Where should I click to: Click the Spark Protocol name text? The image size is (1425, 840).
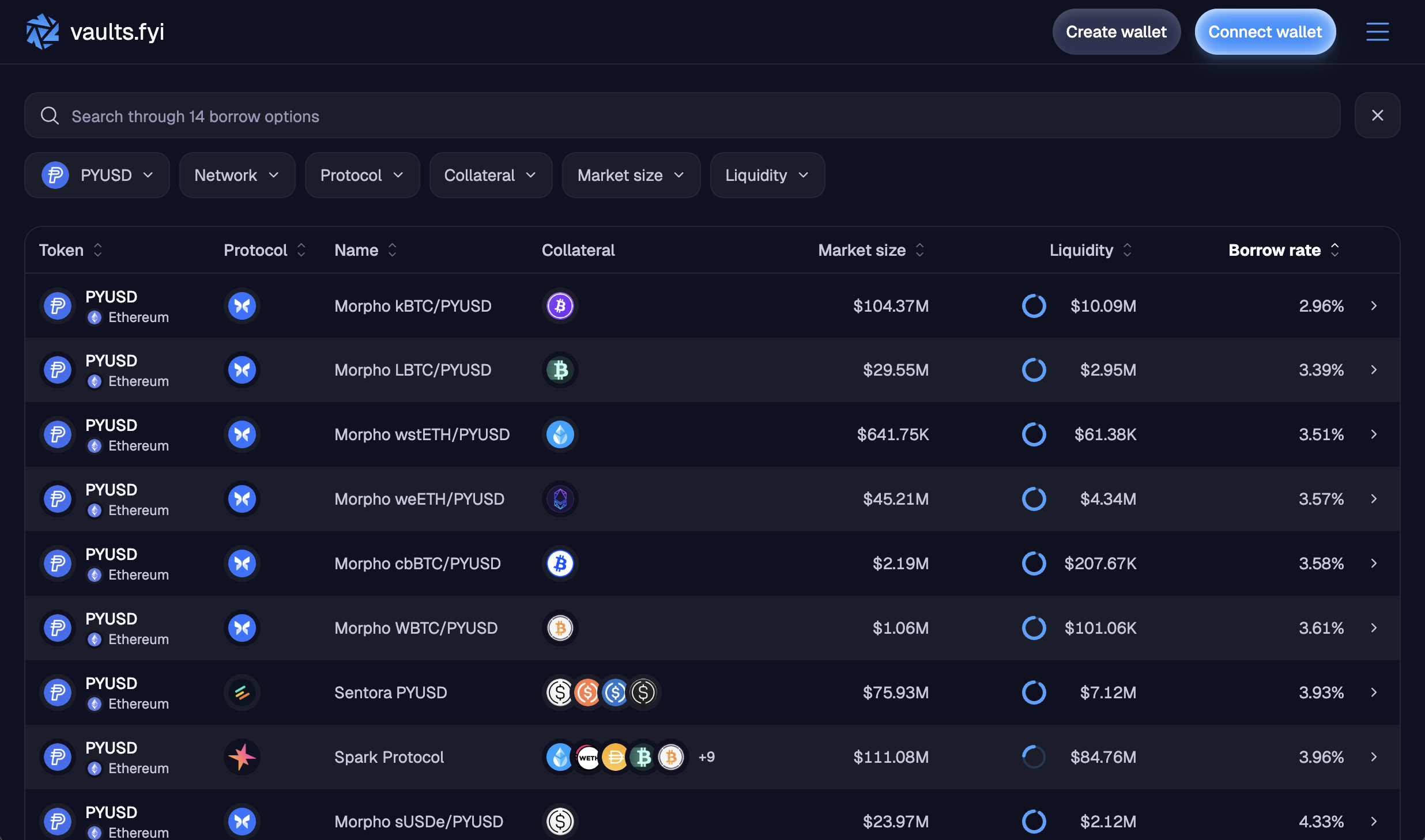pyautogui.click(x=389, y=757)
